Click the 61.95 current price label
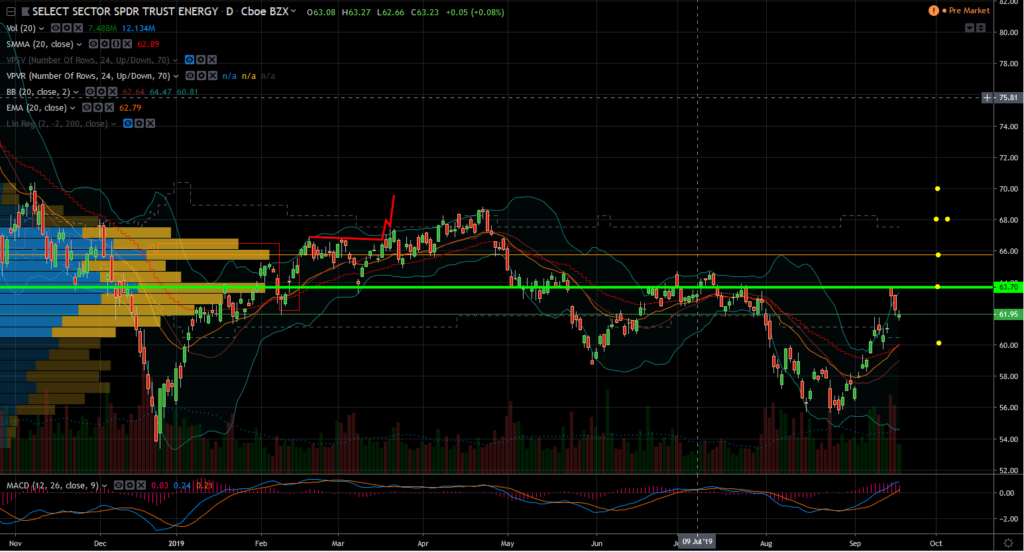This screenshot has height=552, width=1024. pos(1008,314)
